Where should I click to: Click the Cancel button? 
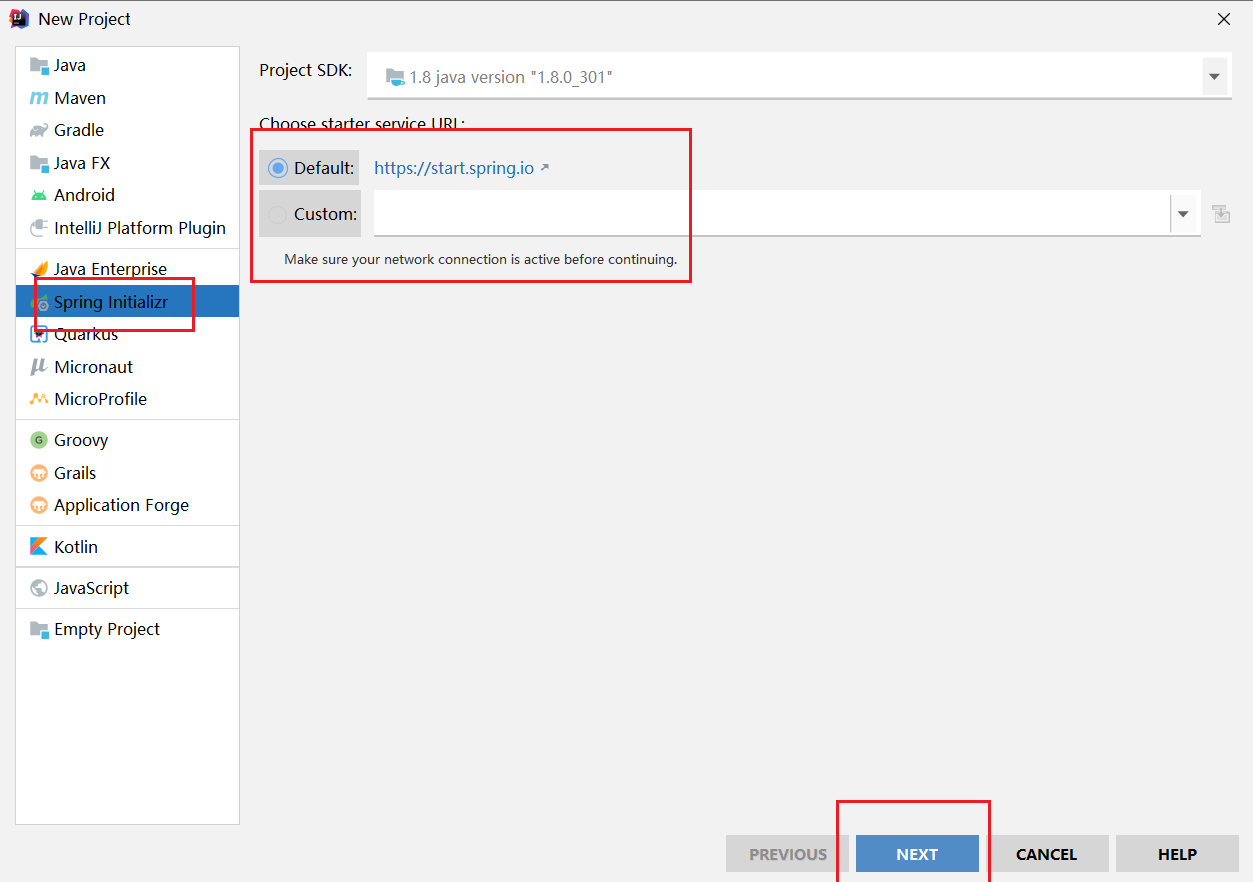1046,854
